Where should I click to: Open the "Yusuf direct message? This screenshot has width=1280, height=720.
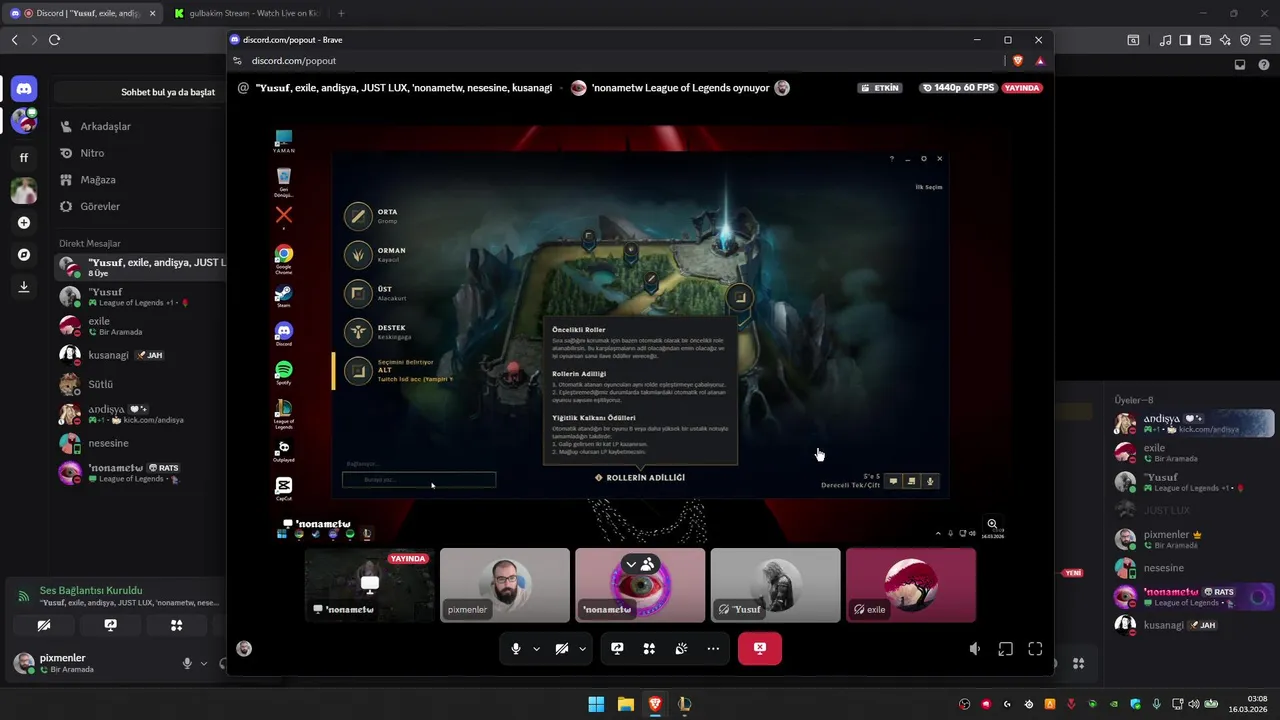pyautogui.click(x=140, y=297)
